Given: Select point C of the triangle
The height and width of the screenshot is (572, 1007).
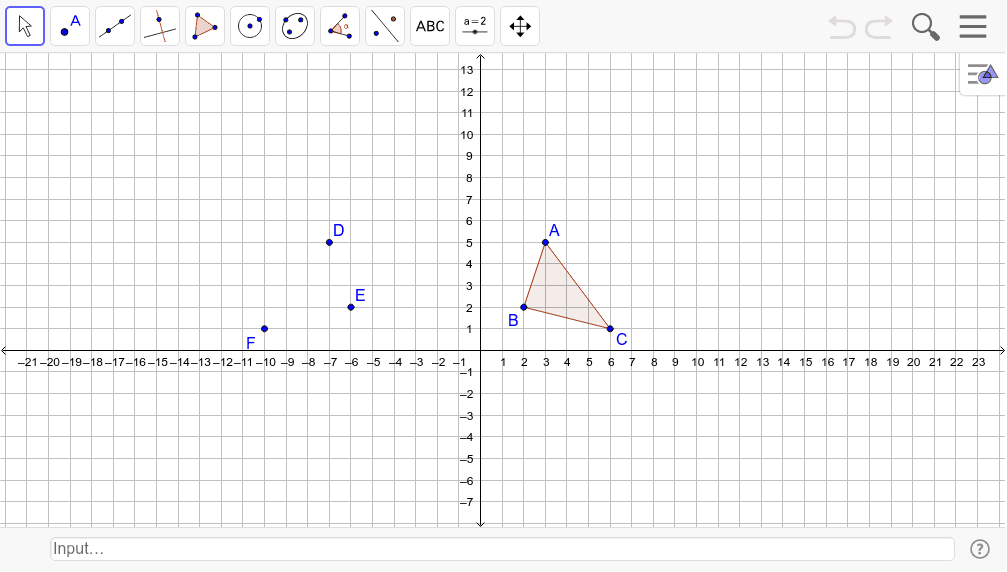Looking at the screenshot, I should click(610, 329).
